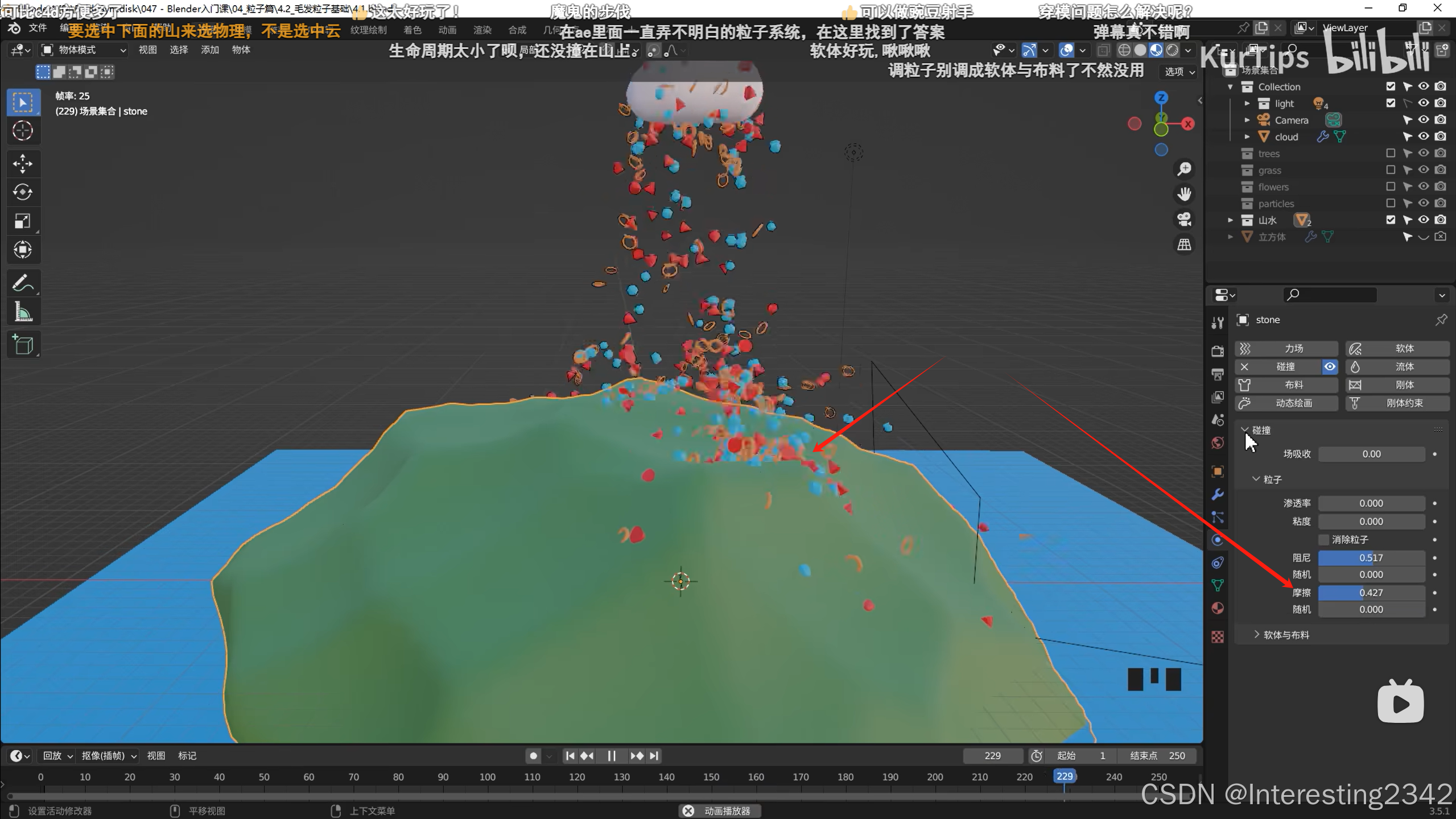Expand the 山水 collection in outliner
The width and height of the screenshot is (1456, 819).
tap(1230, 220)
